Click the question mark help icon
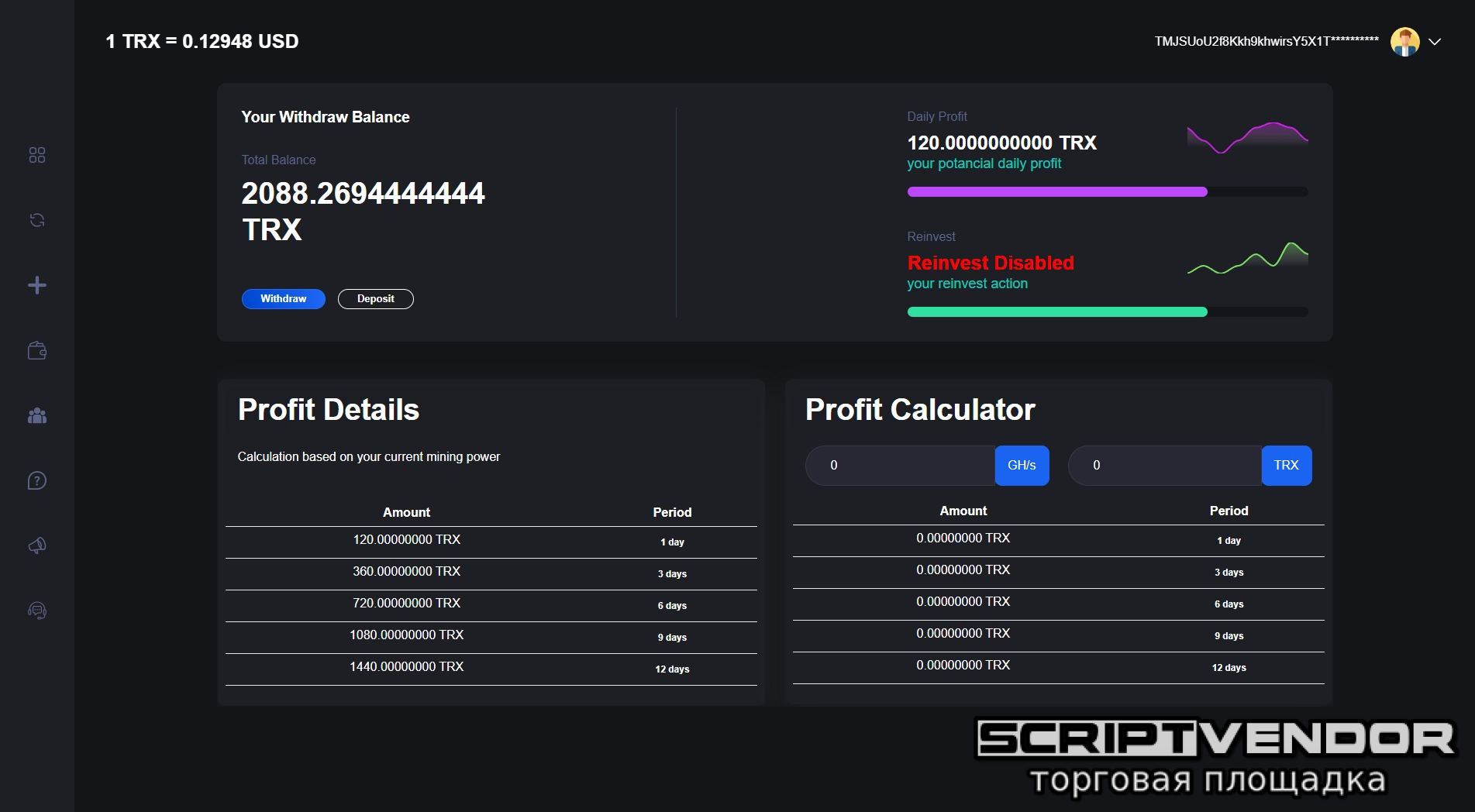This screenshot has width=1475, height=812. point(37,481)
